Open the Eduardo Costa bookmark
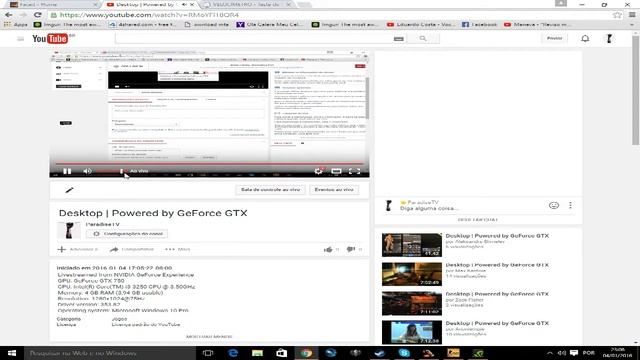The width and height of the screenshot is (640, 360). [x=421, y=24]
